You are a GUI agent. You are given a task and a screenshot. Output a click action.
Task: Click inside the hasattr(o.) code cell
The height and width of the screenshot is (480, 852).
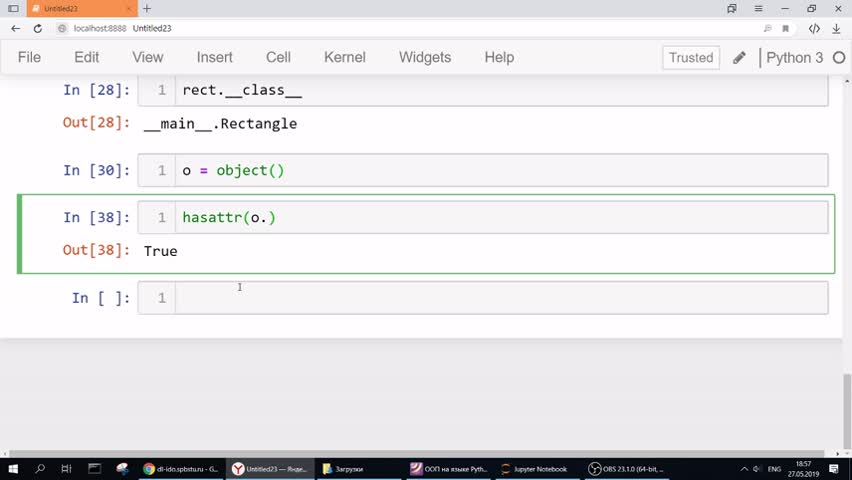point(502,217)
